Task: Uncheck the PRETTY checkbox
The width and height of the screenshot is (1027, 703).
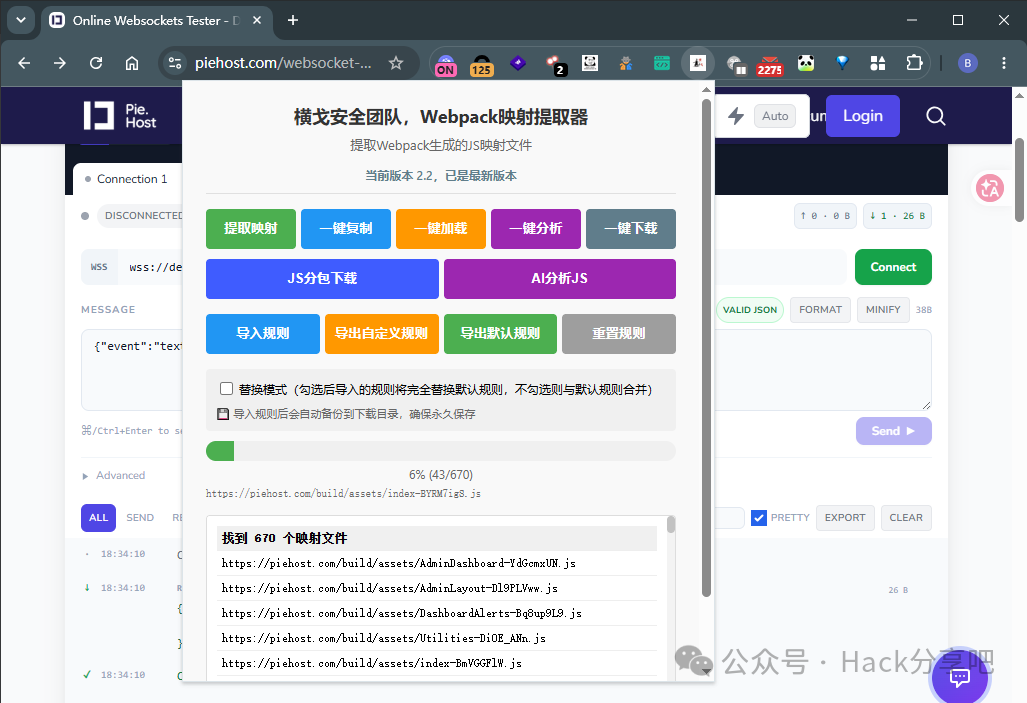Action: pyautogui.click(x=758, y=518)
